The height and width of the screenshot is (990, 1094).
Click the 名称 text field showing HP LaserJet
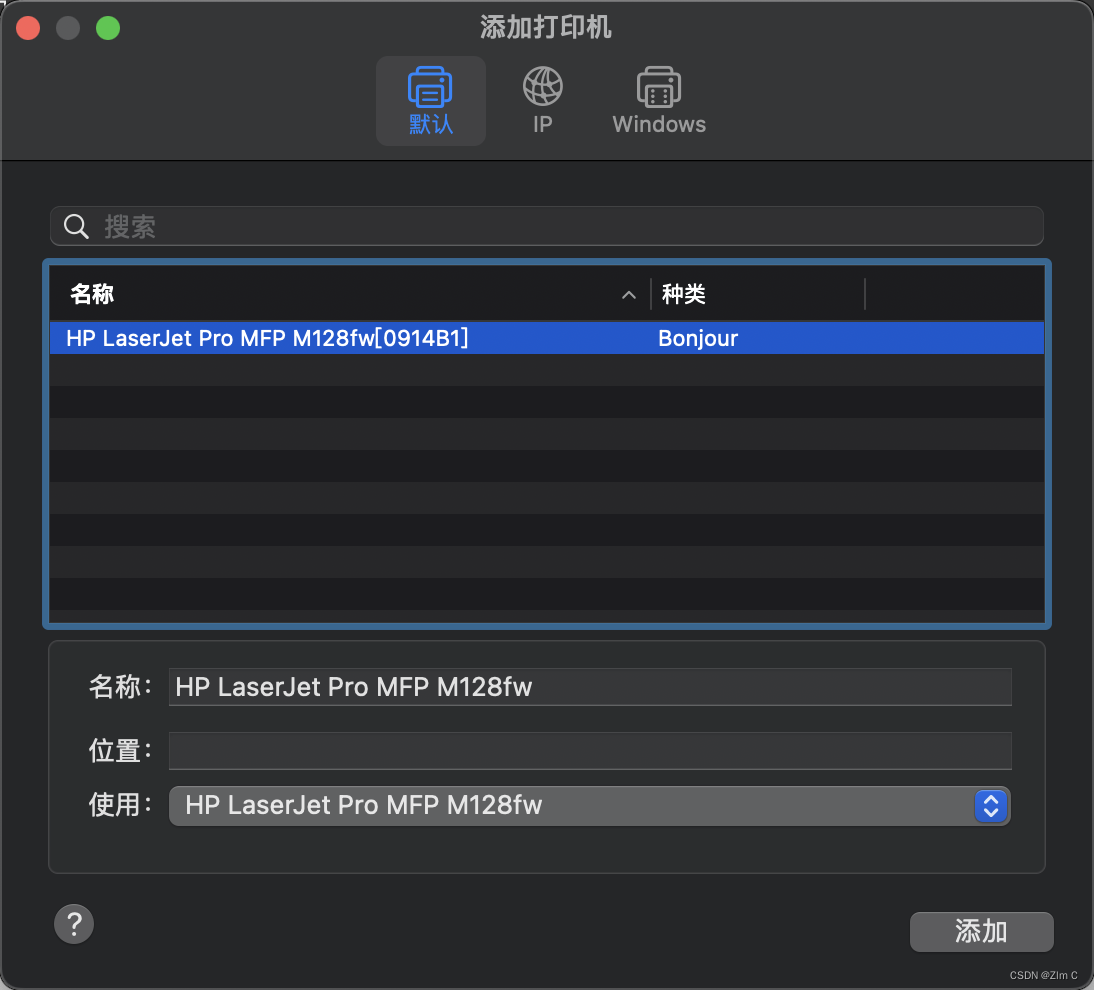coord(590,687)
